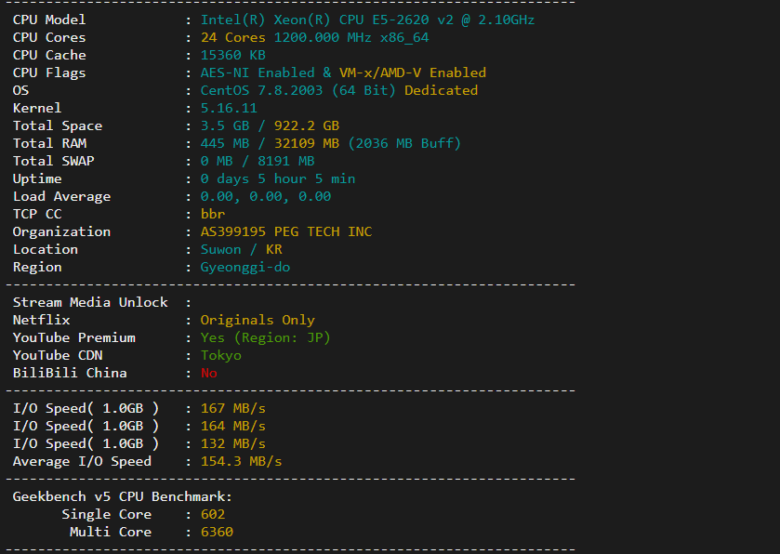780x554 pixels.
Task: Click the Average I/O Speed value 154.3 MB/s
Action: (241, 461)
